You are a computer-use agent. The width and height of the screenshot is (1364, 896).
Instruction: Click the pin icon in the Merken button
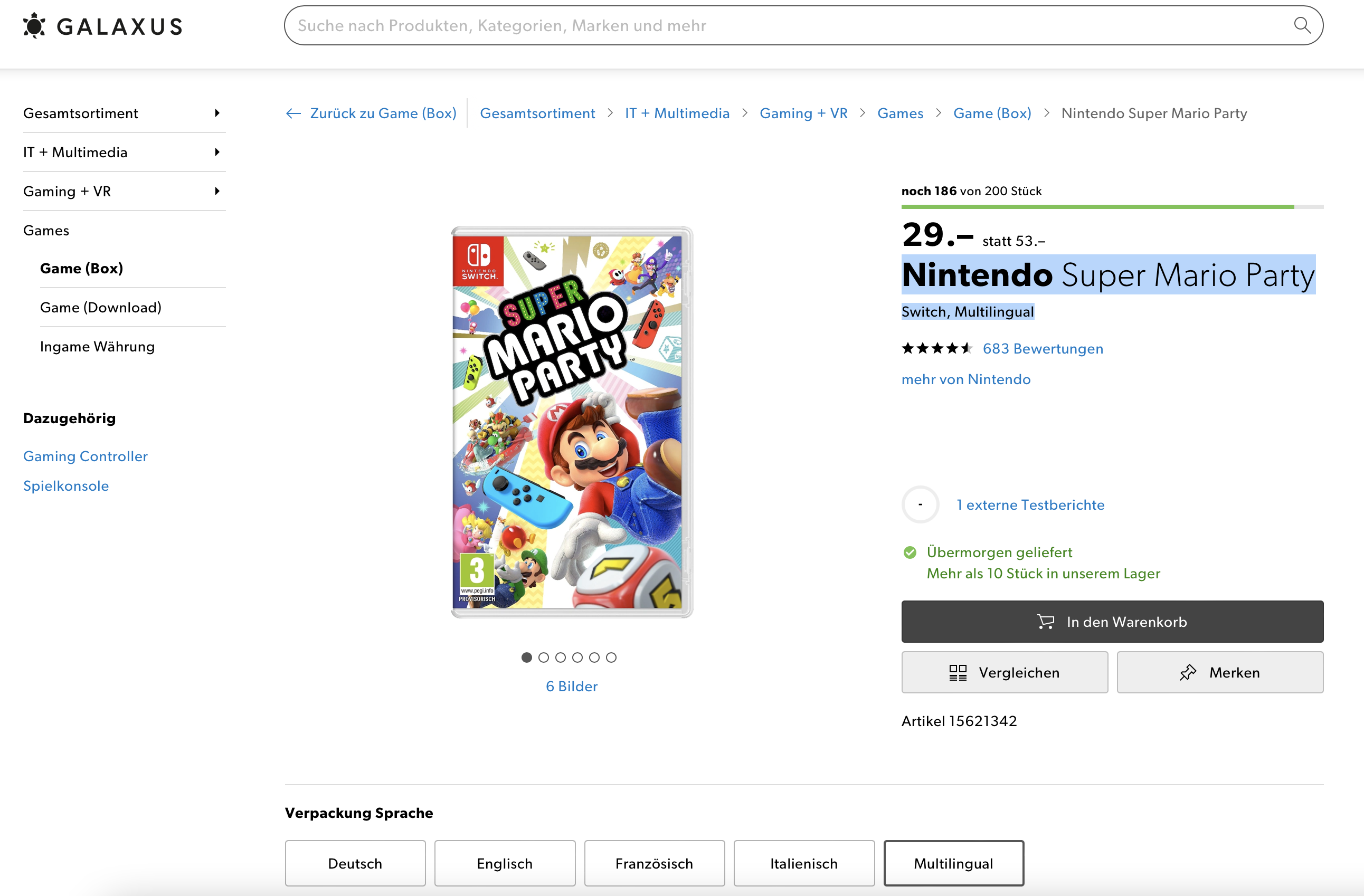click(x=1188, y=673)
